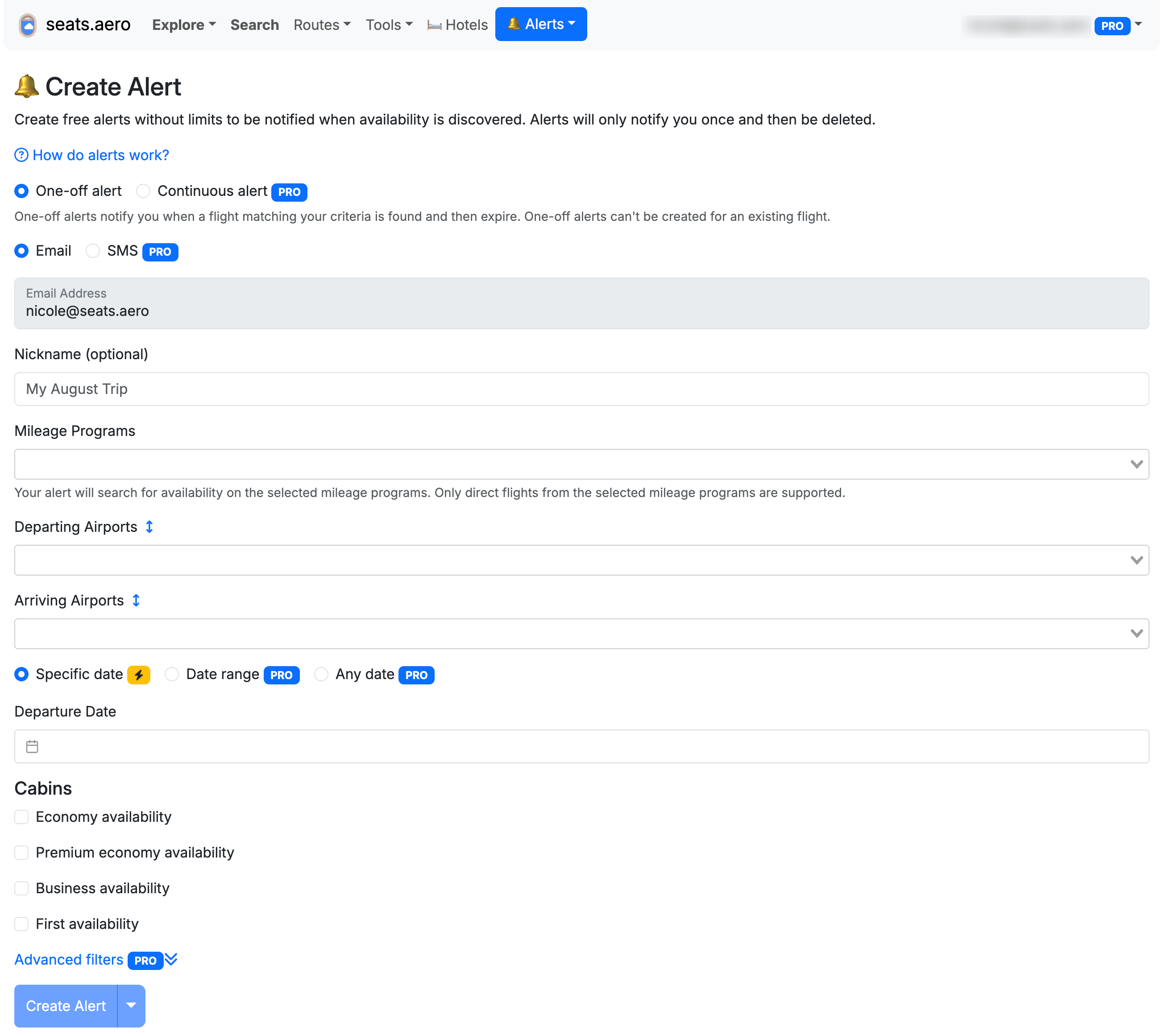The image size is (1170, 1036).
Task: Click the question mark help icon
Action: (21, 155)
